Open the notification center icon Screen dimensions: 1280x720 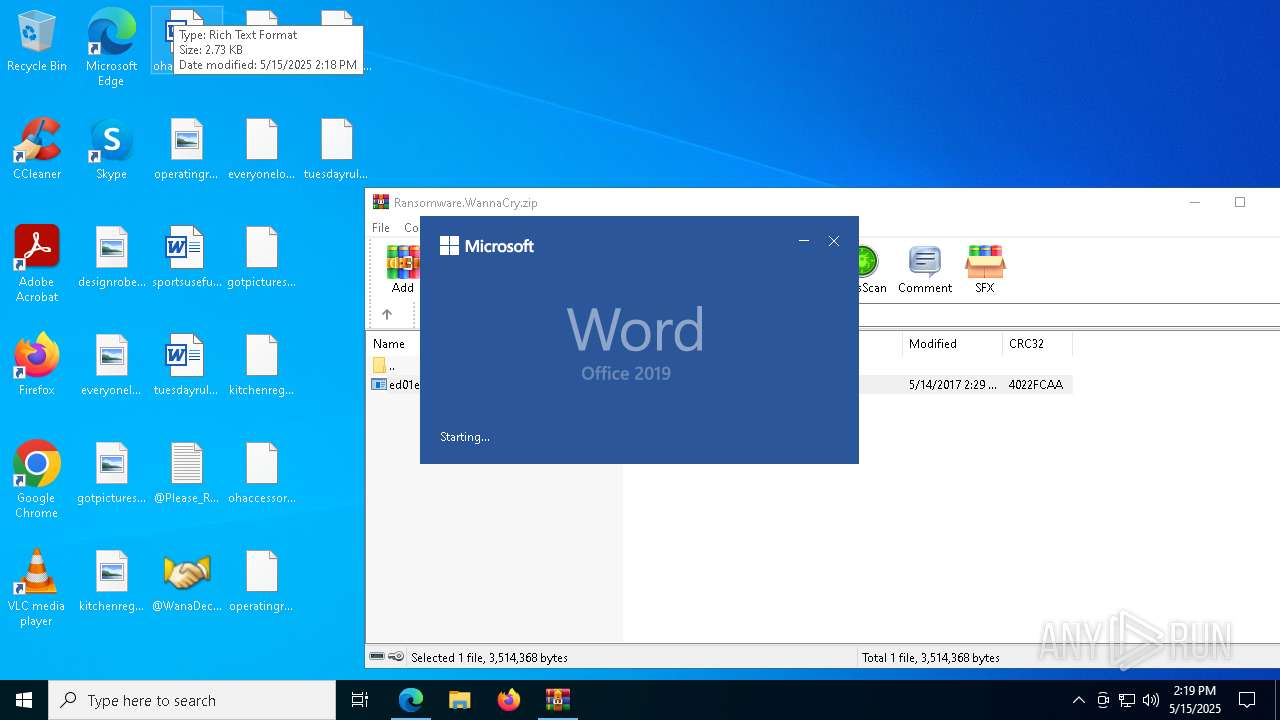click(x=1247, y=700)
